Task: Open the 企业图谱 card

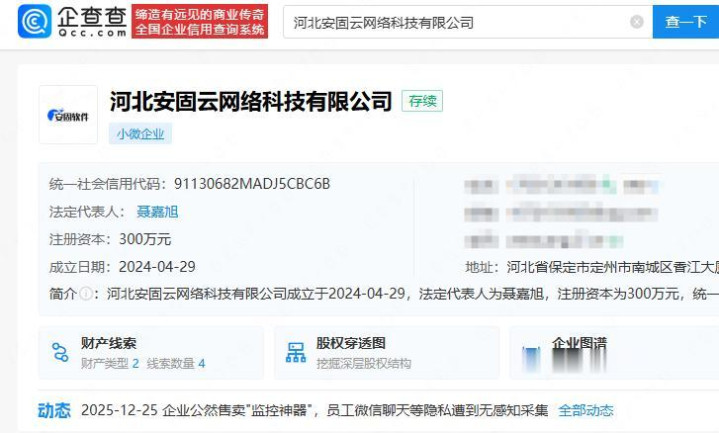Action: (614, 353)
